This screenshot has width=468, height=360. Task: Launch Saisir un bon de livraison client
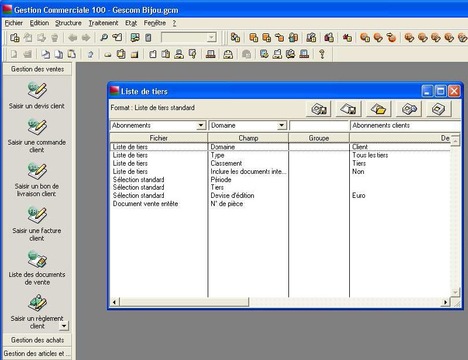pyautogui.click(x=37, y=171)
